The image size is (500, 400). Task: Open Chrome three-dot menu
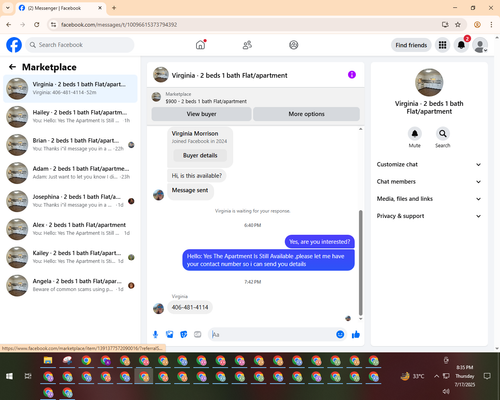tap(491, 24)
